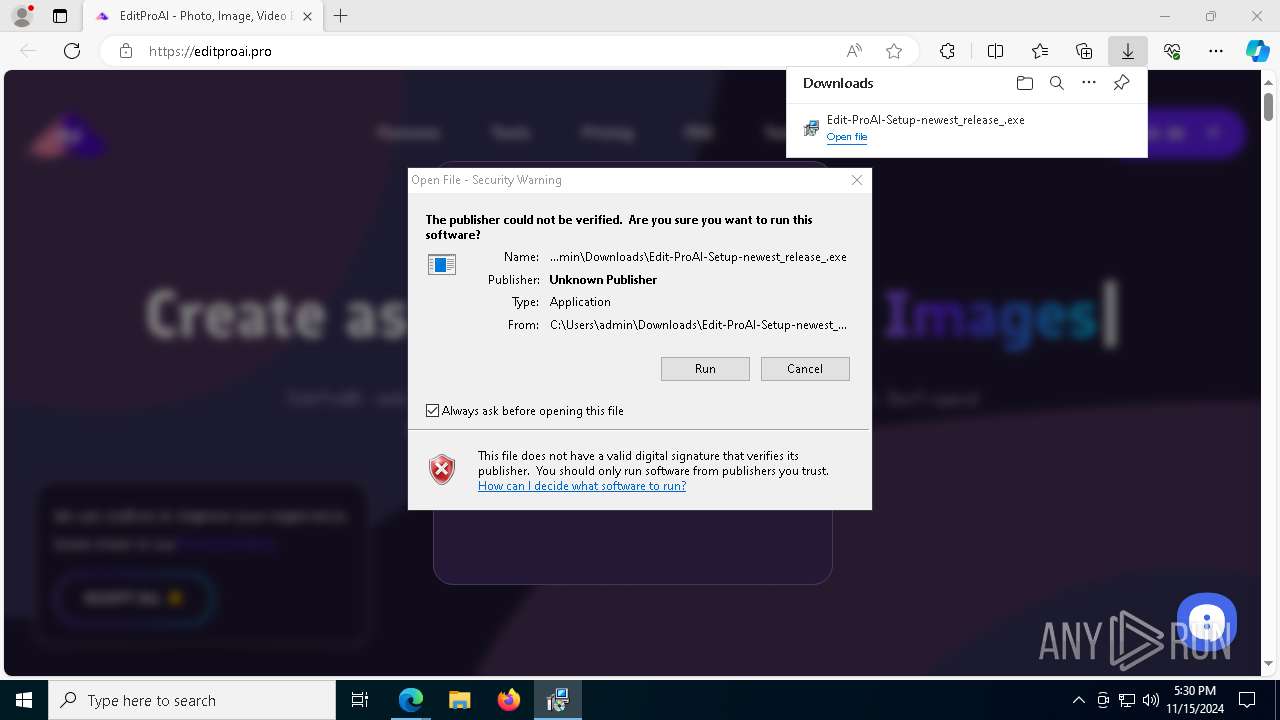1280x720 pixels.
Task: Click the network tray icon
Action: [x=1127, y=700]
